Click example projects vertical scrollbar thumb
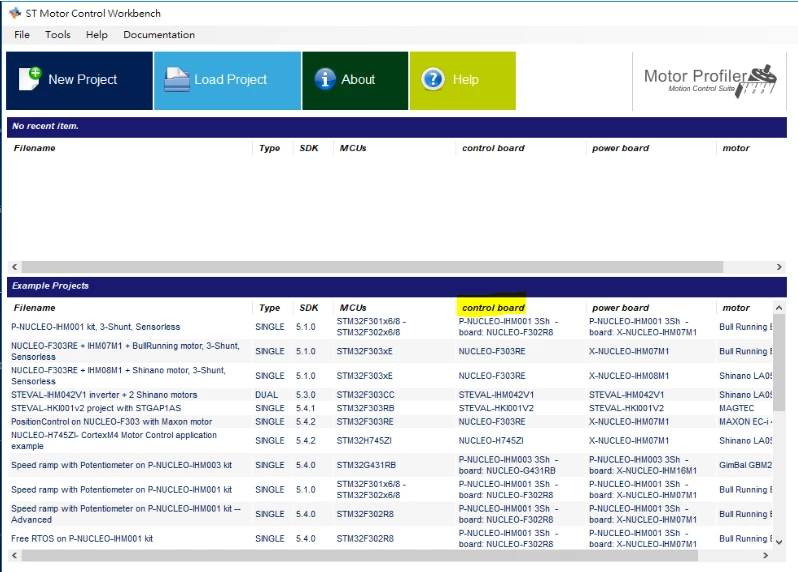 [779, 363]
